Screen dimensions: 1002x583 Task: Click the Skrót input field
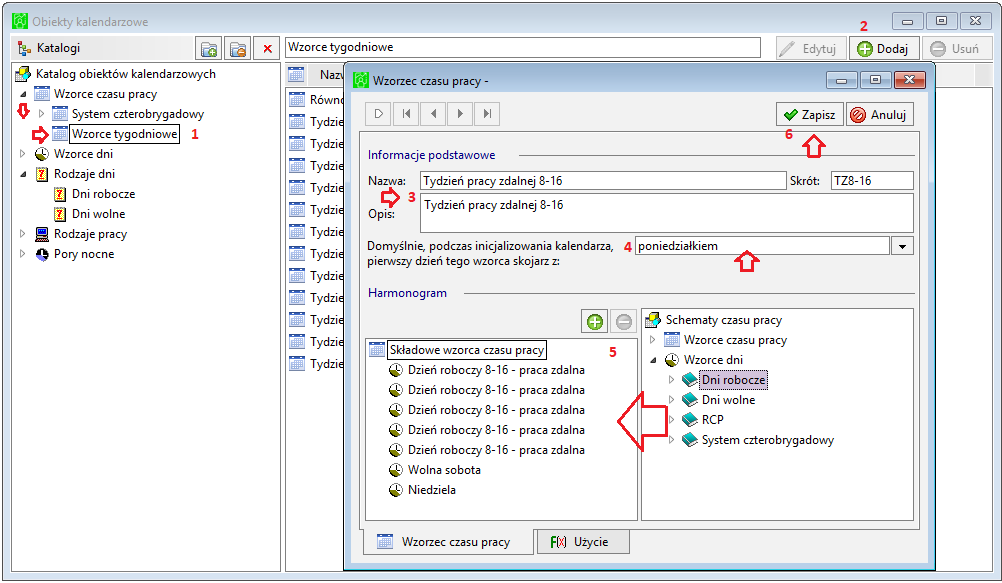click(x=872, y=181)
